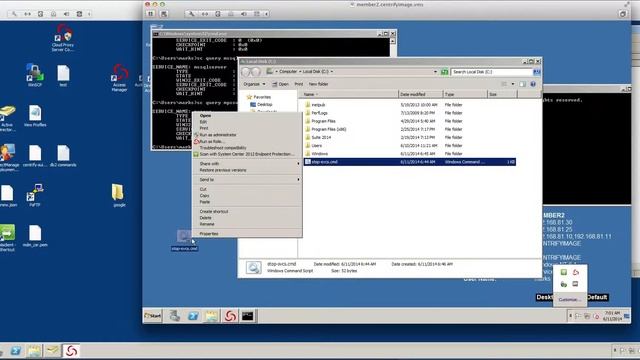The width and height of the screenshot is (640, 360).
Task: Select the stop-svcs.cmd icon on VM desktop
Action: coord(184,240)
